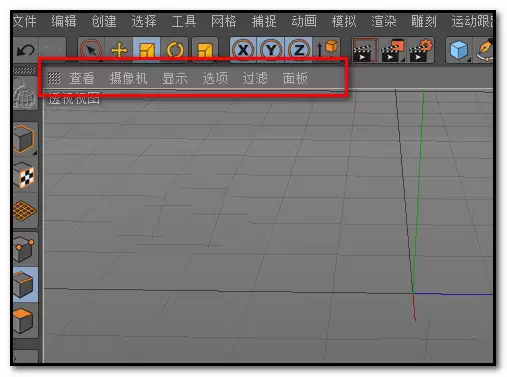Select the Live Selection cursor tool
The width and height of the screenshot is (507, 377).
[91, 50]
